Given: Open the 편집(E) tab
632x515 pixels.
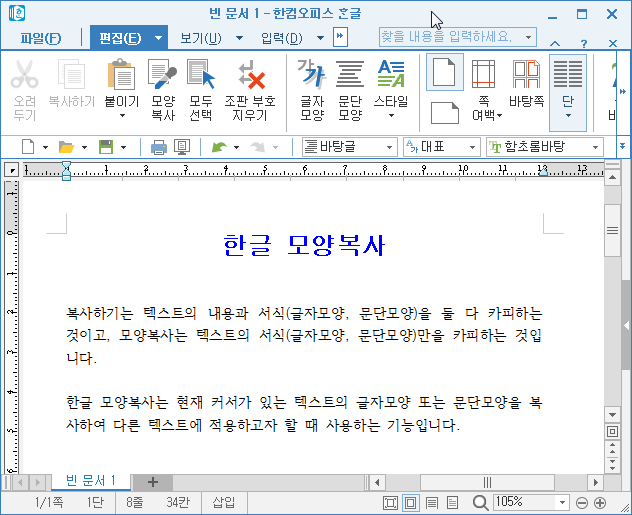Looking at the screenshot, I should click(x=120, y=38).
